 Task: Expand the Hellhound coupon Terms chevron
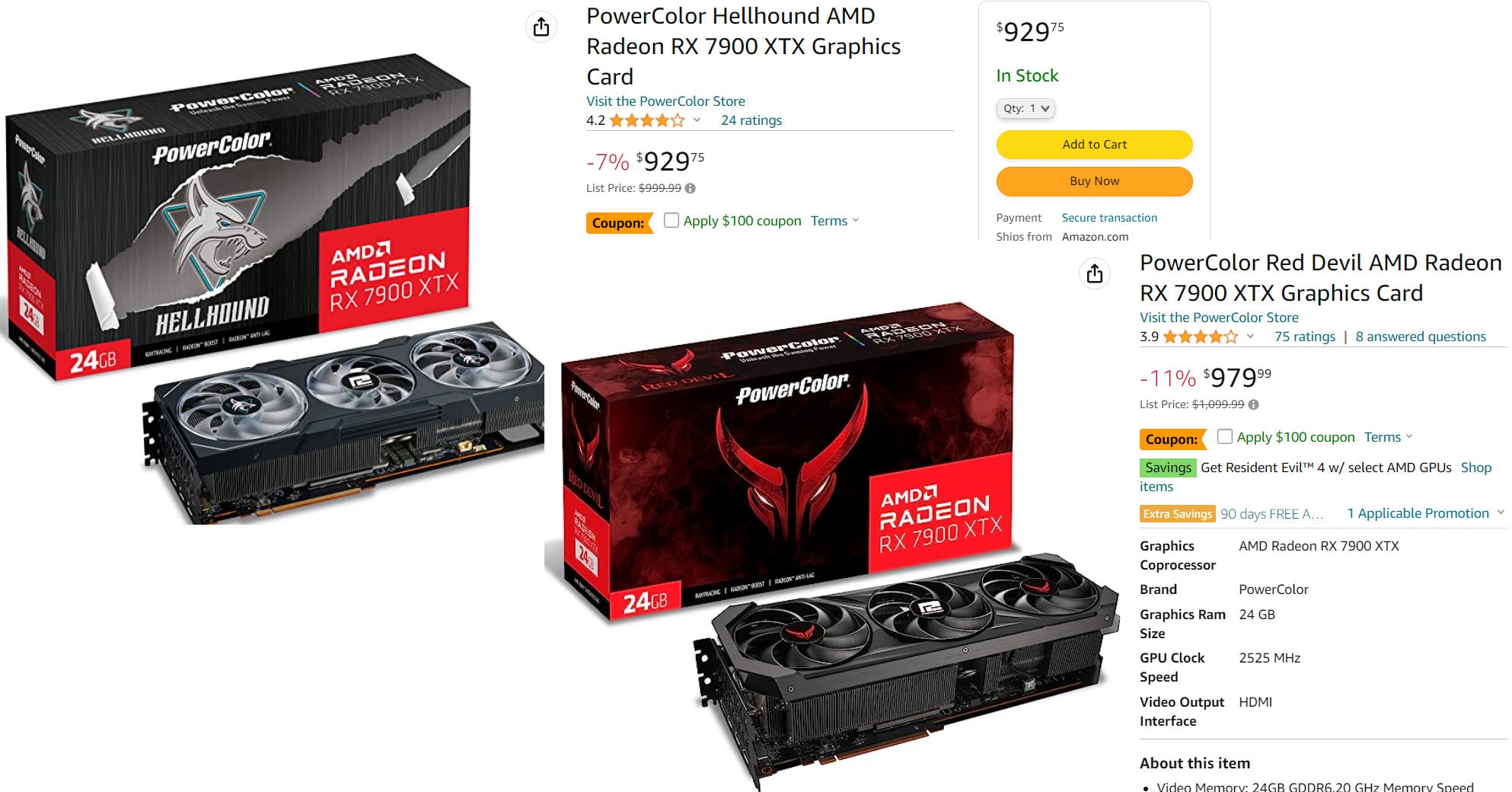(856, 220)
